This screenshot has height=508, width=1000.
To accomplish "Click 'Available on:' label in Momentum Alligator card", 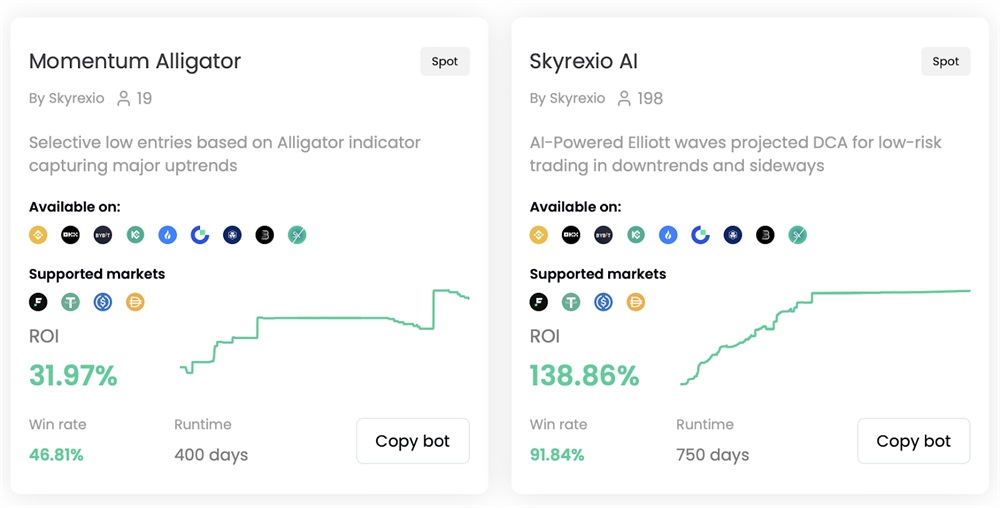I will pyautogui.click(x=75, y=207).
